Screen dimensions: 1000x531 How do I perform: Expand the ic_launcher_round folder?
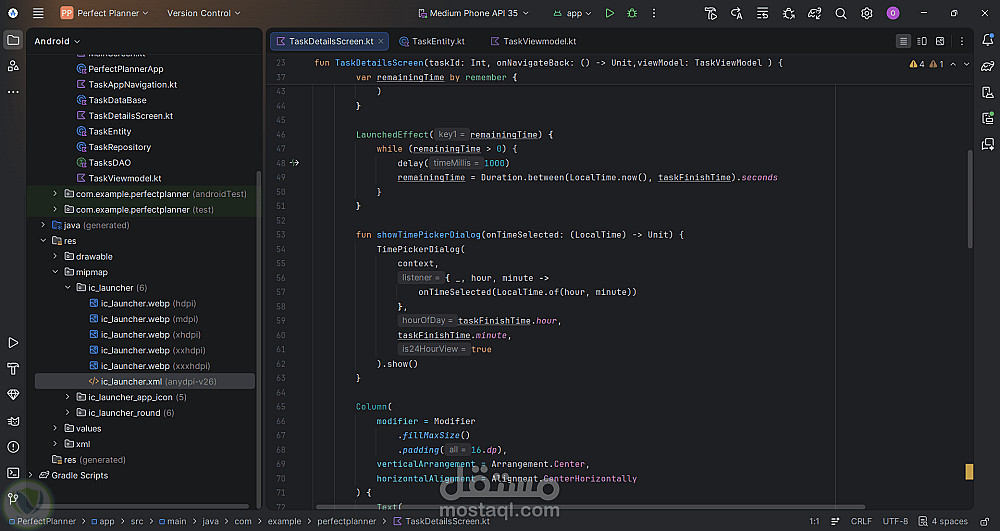(68, 413)
